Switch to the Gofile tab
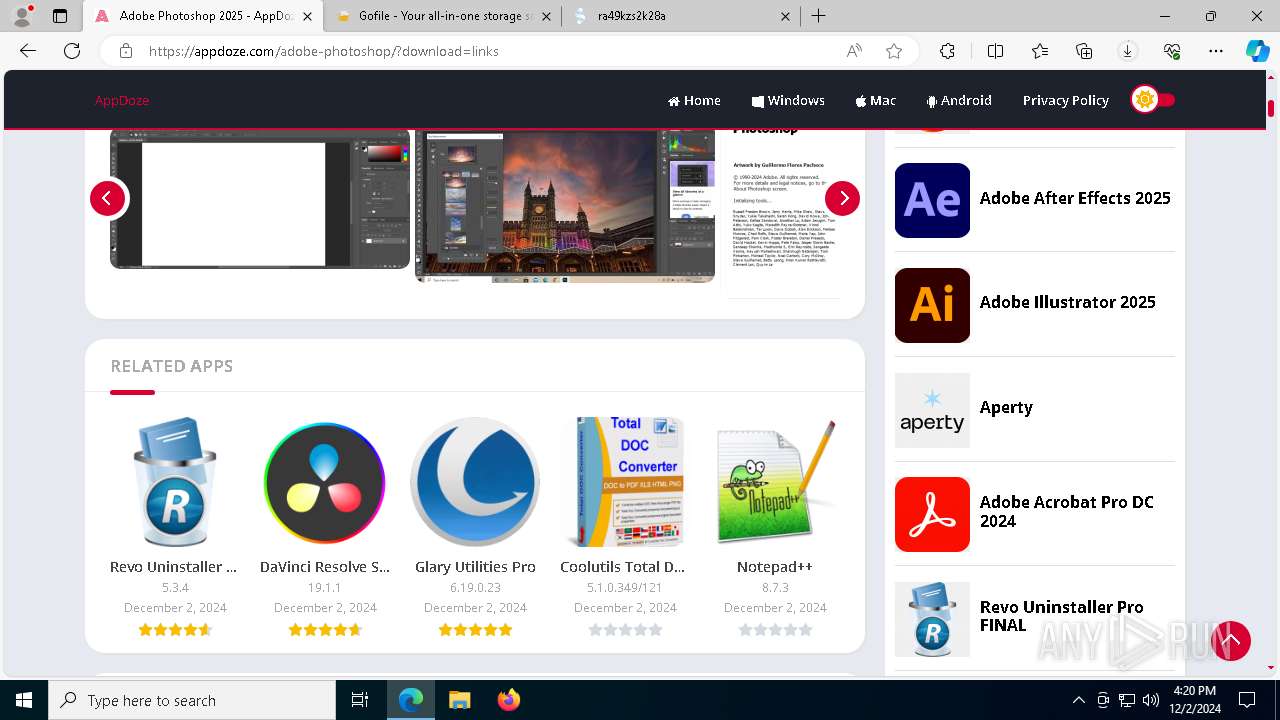Viewport: 1280px width, 720px height. point(441,16)
